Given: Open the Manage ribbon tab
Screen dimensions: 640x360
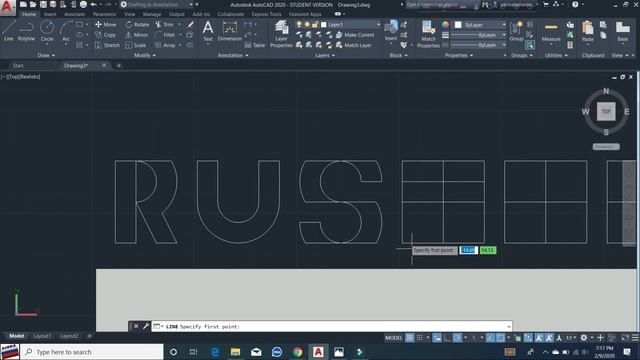Looking at the screenshot, I should pos(152,14).
